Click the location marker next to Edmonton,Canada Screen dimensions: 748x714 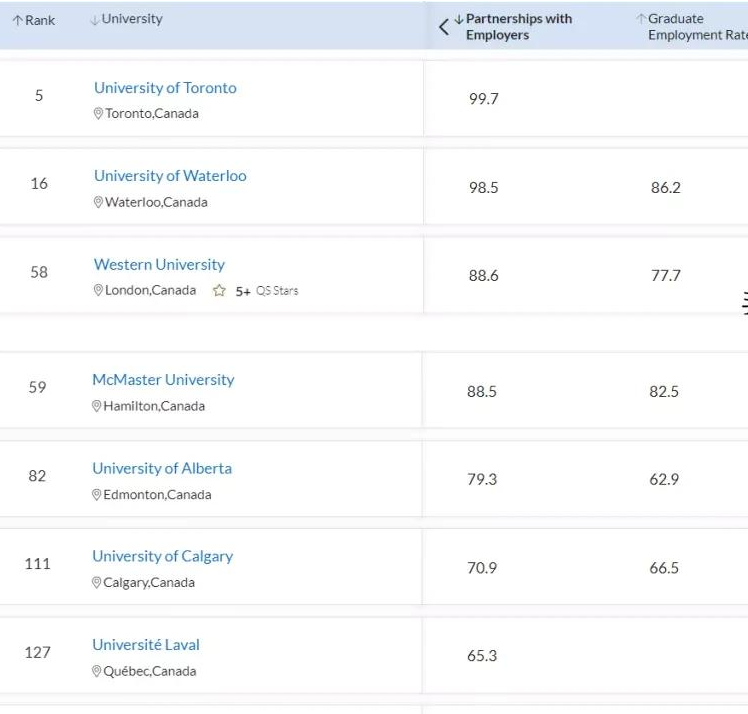[97, 495]
